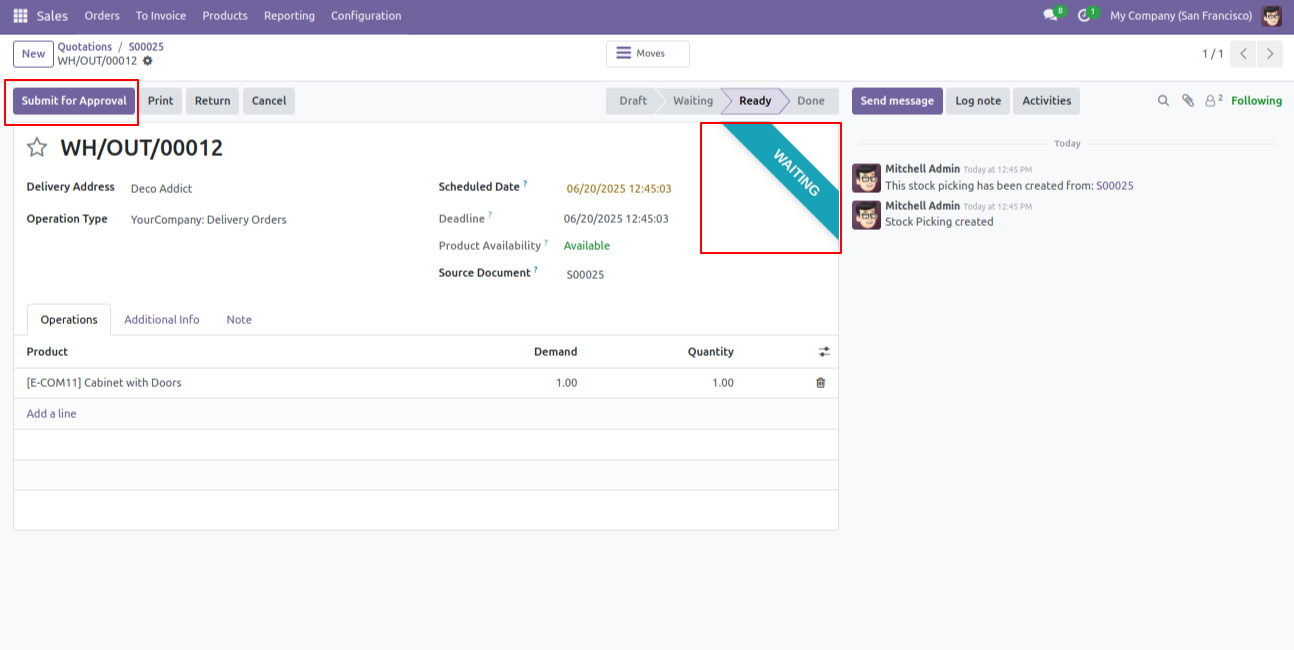Open the discuss messages icon
Image resolution: width=1294 pixels, height=650 pixels.
[1050, 16]
